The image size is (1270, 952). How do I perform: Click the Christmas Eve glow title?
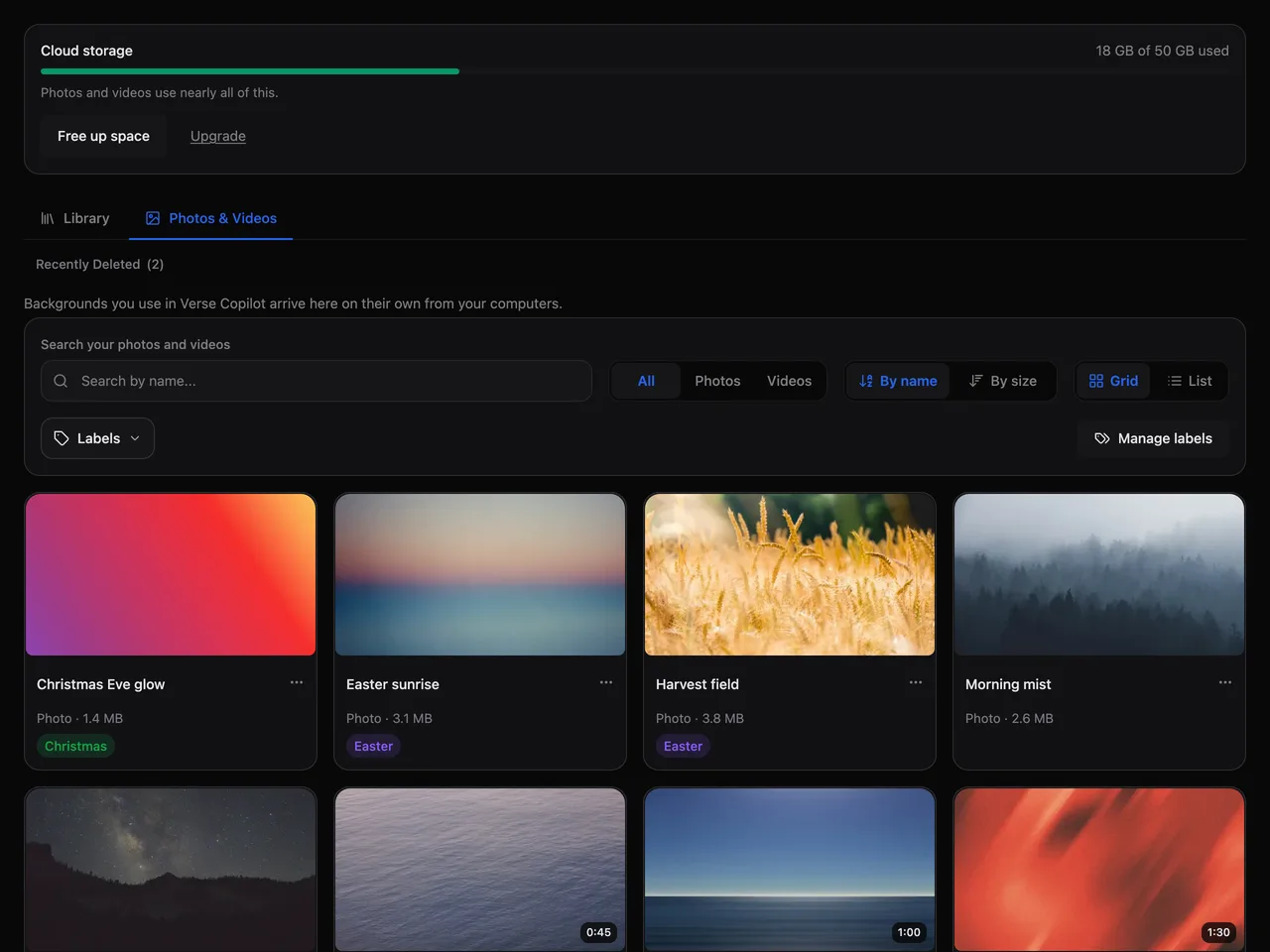click(x=101, y=684)
